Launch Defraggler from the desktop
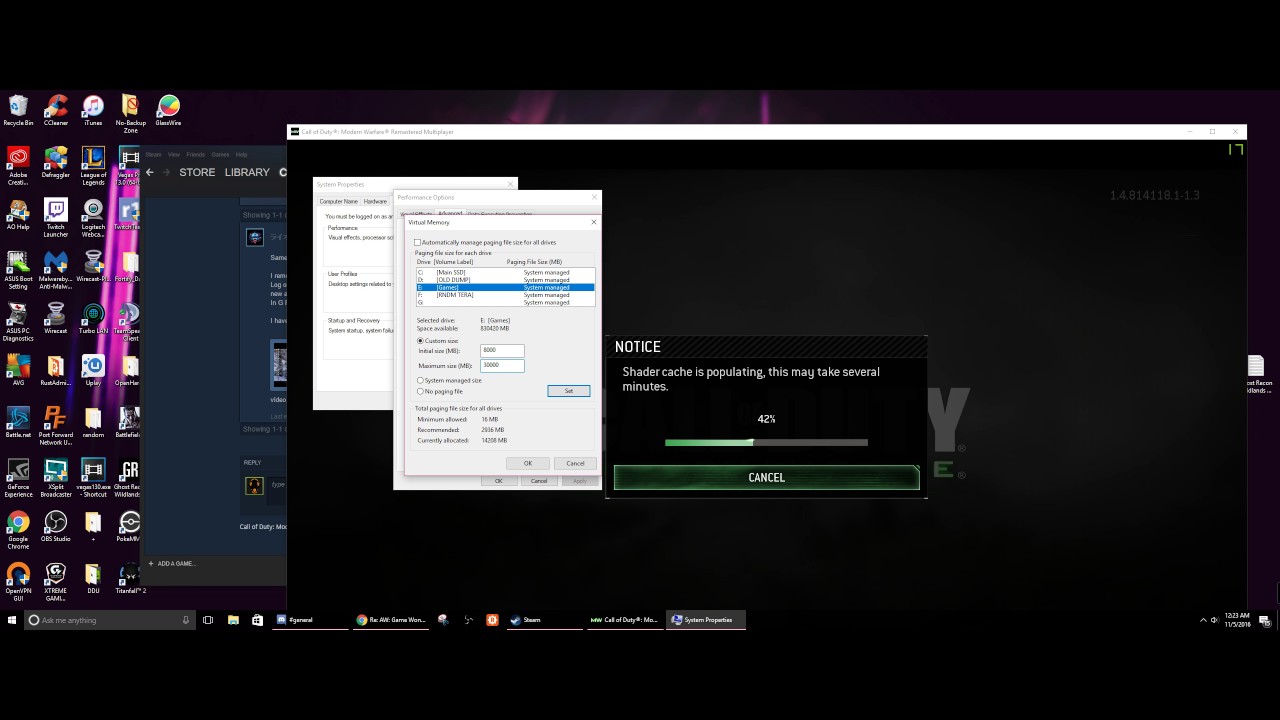Image resolution: width=1280 pixels, height=720 pixels. pyautogui.click(x=56, y=163)
